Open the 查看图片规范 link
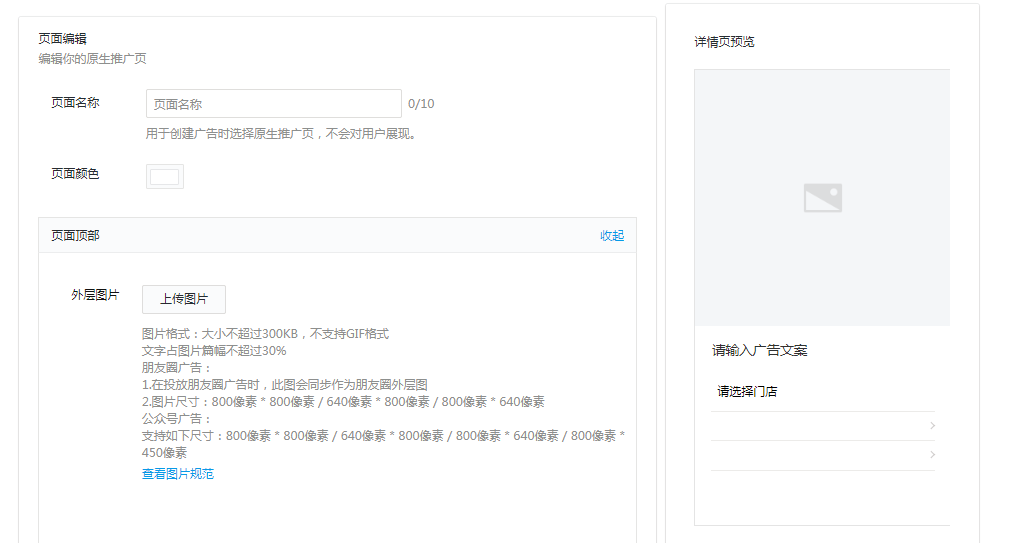This screenshot has height=543, width=1021. pyautogui.click(x=178, y=474)
